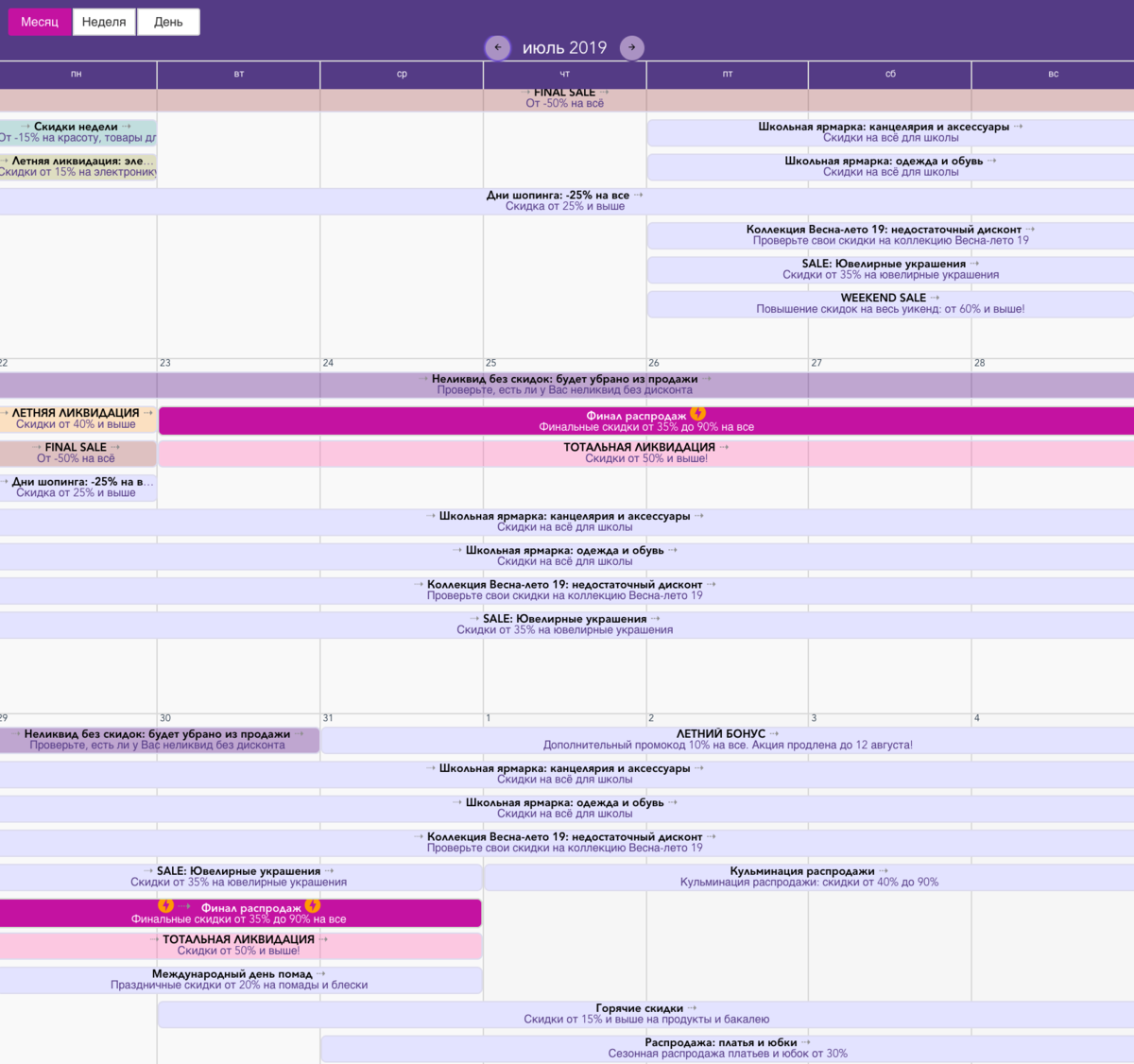Open Школьная ярмарка: канцелярия in 22–28 week
The height and width of the screenshot is (1064, 1134).
(565, 522)
